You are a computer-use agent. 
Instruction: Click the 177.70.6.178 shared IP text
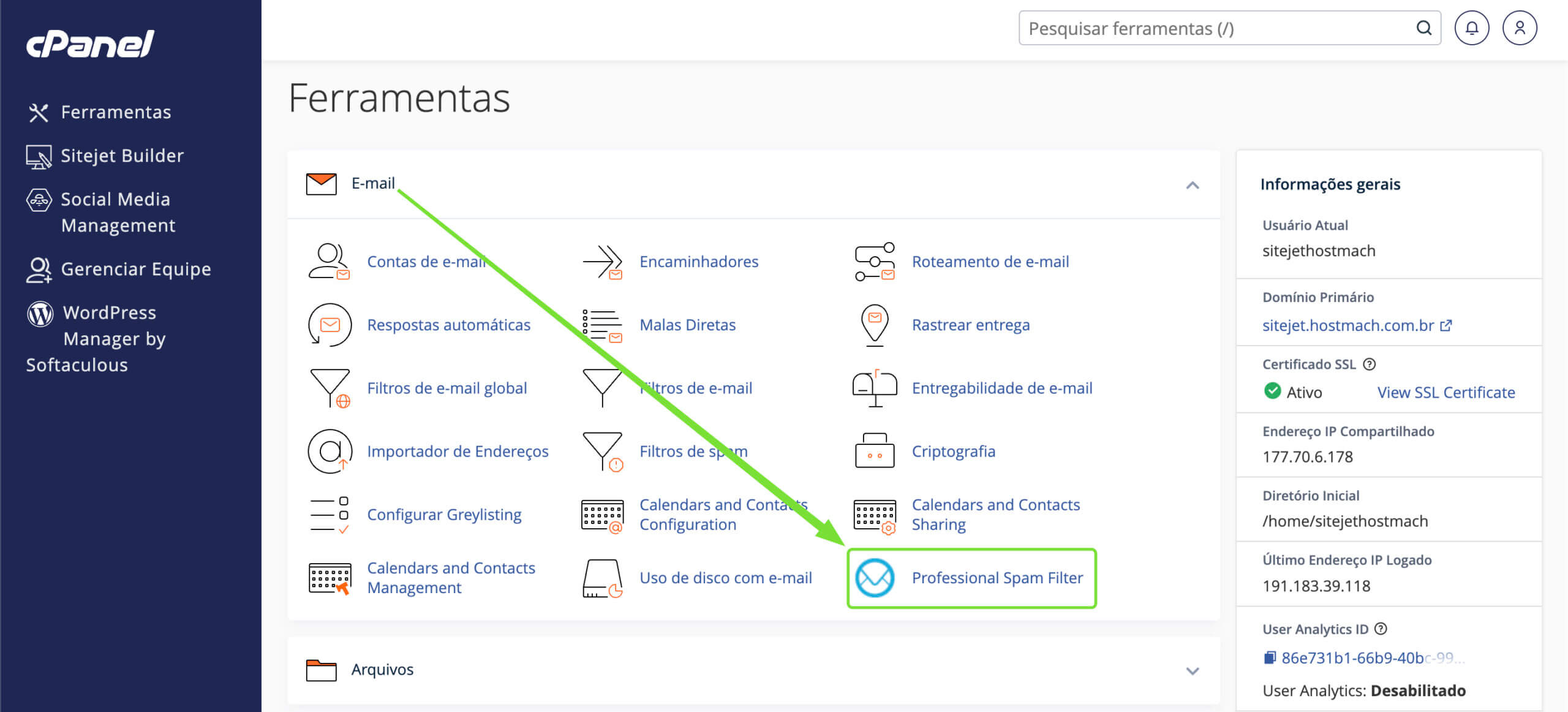[1307, 457]
